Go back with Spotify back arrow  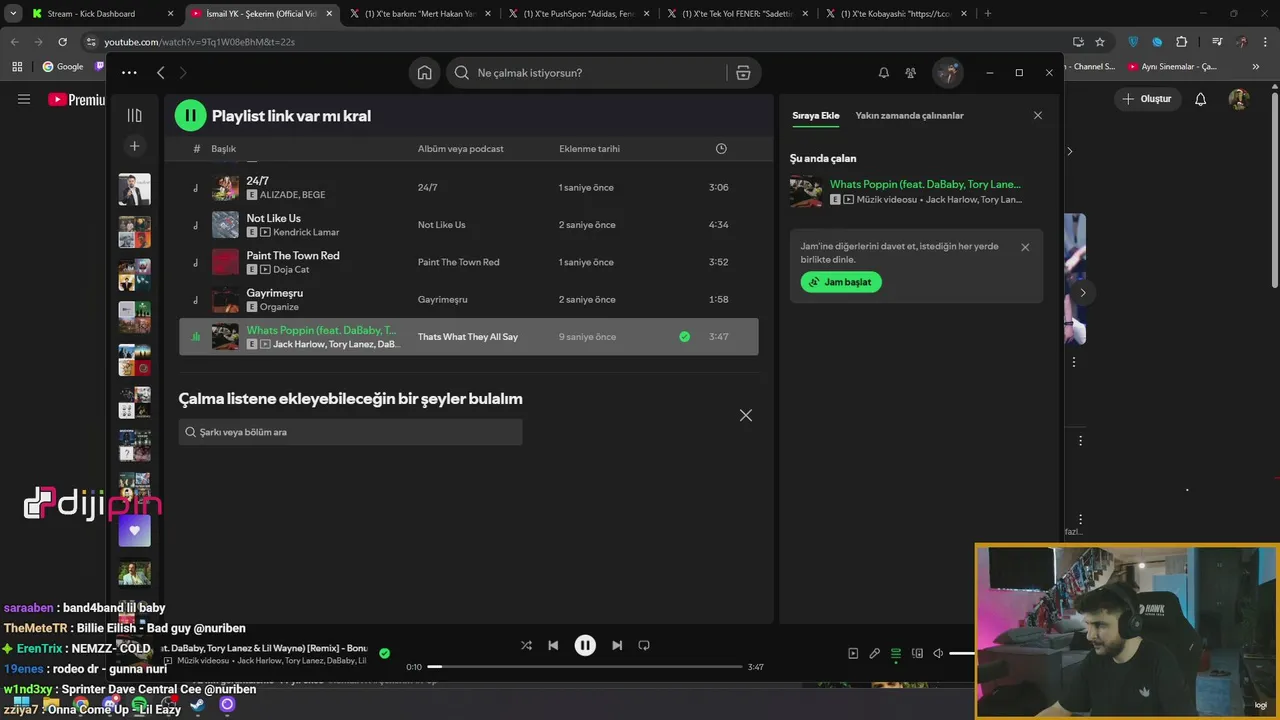pyautogui.click(x=160, y=73)
